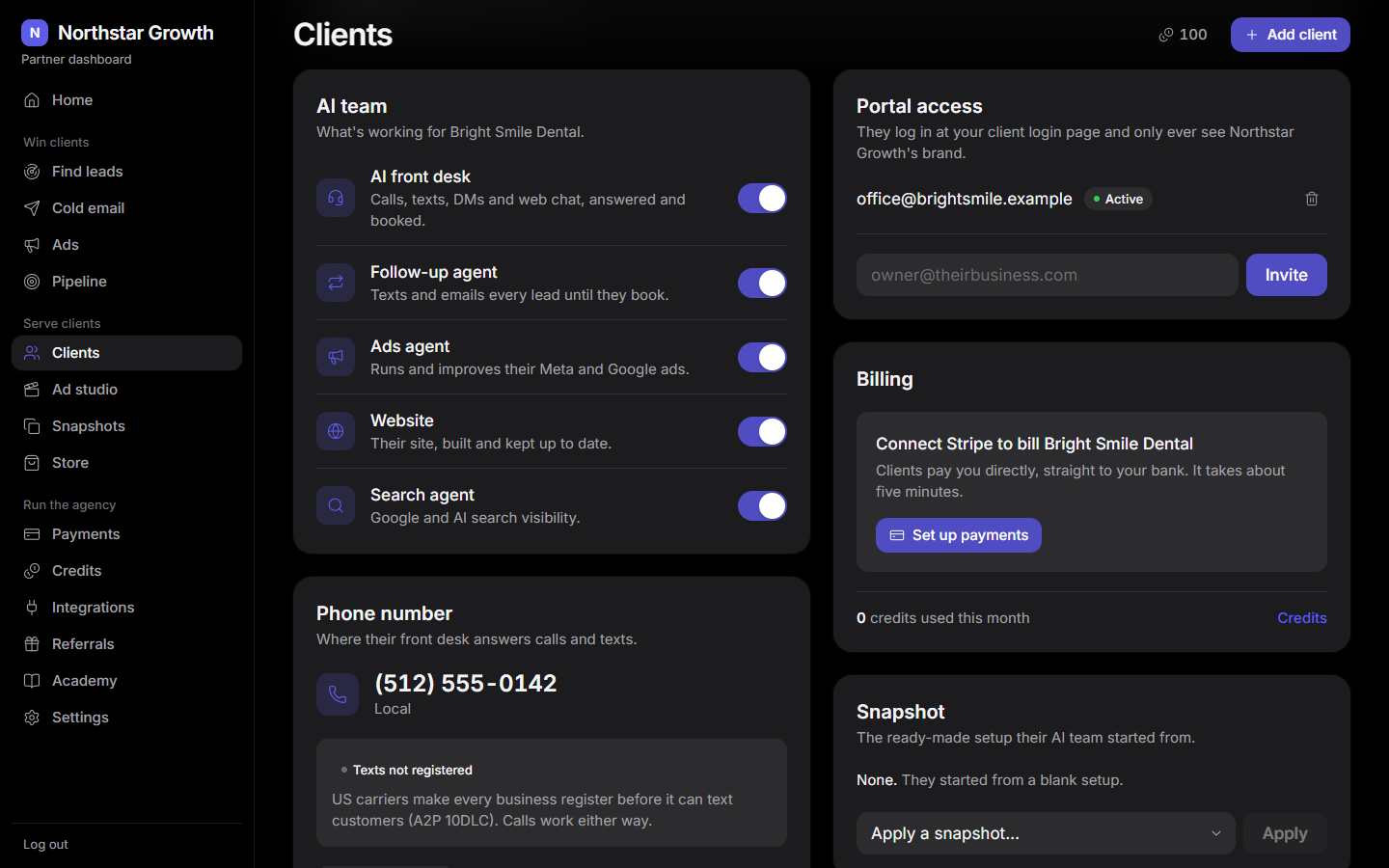Click the Payments card icon in sidebar
This screenshot has height=868, width=1389.
pos(32,534)
